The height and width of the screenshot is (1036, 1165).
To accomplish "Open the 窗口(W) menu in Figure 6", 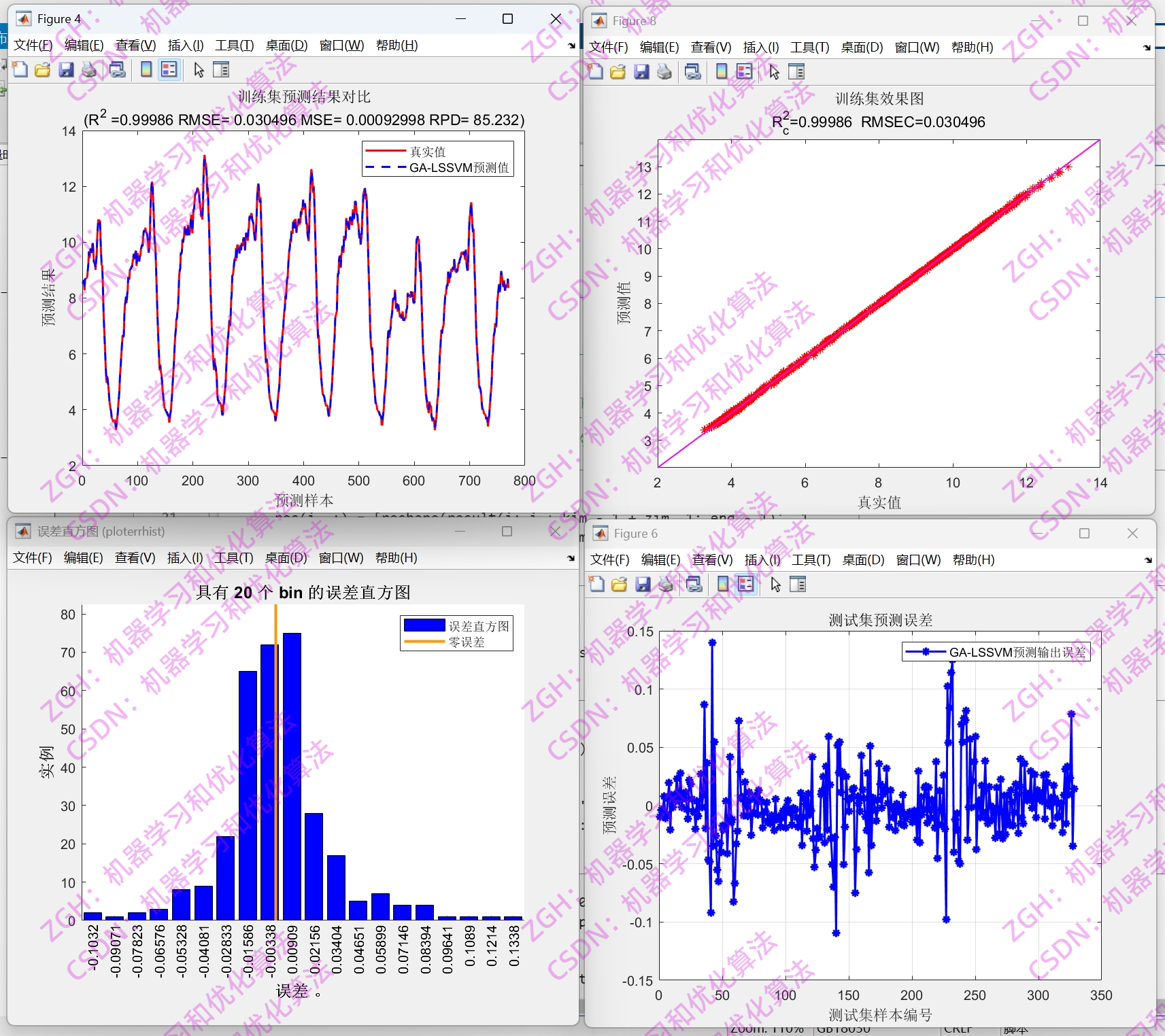I will (x=917, y=560).
